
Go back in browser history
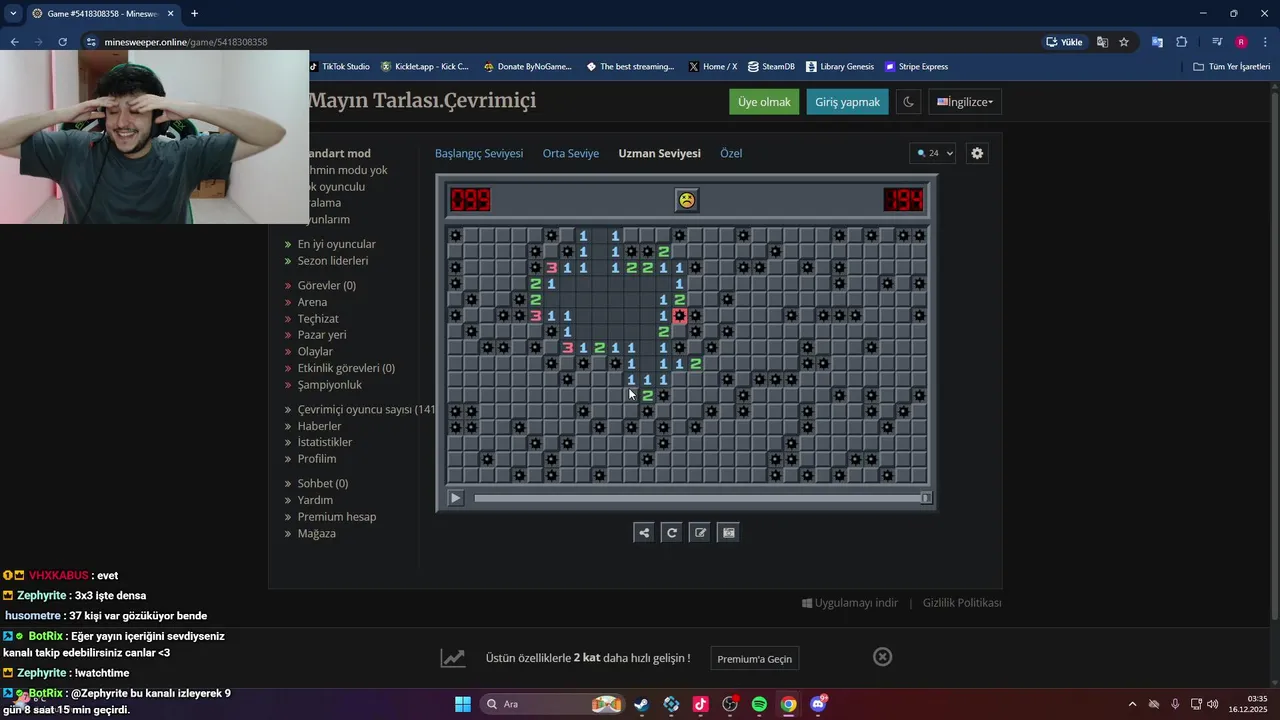15,42
